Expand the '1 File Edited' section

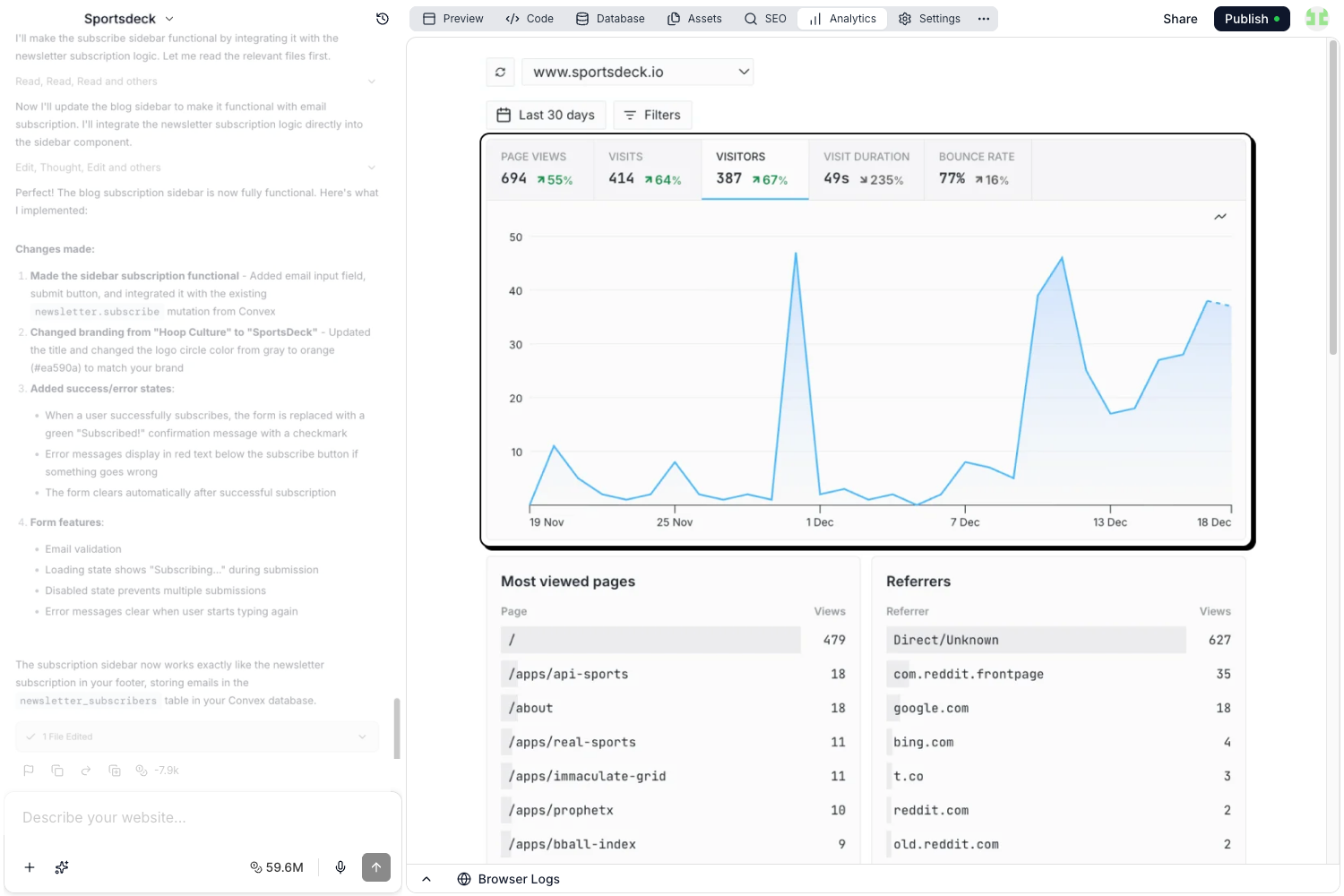(x=197, y=737)
